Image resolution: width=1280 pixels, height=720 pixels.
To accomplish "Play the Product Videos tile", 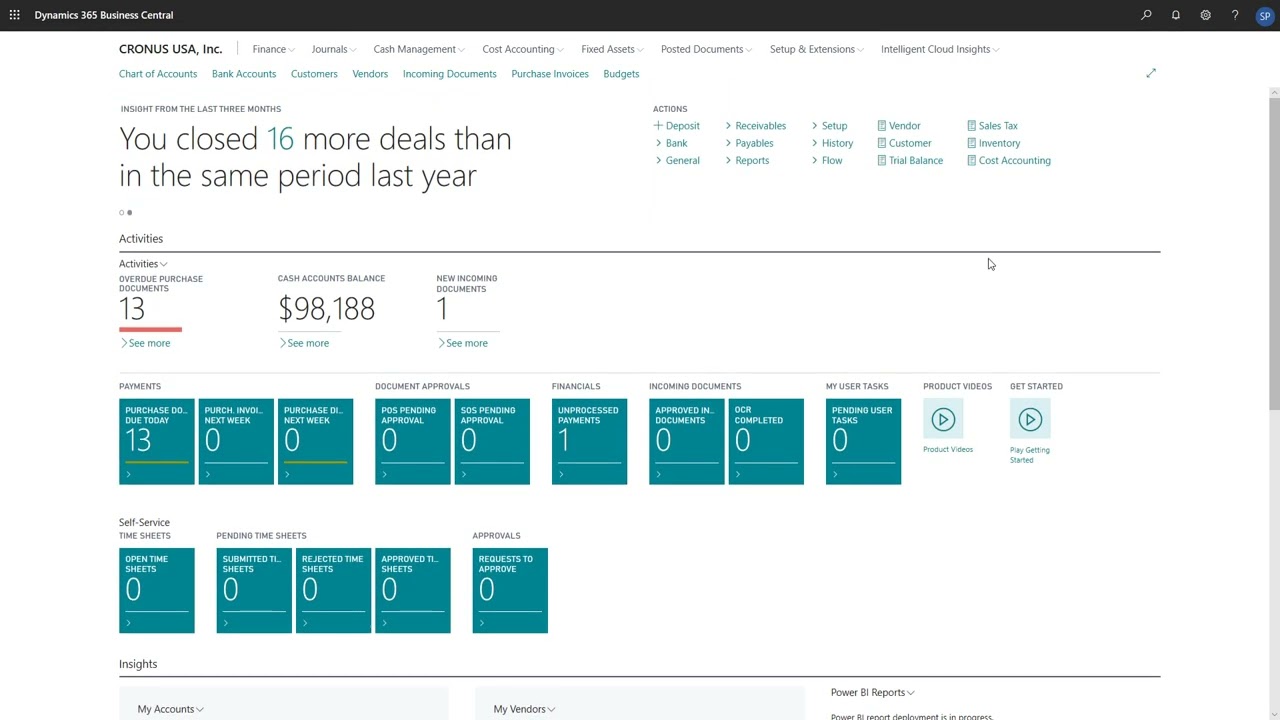I will pos(943,419).
